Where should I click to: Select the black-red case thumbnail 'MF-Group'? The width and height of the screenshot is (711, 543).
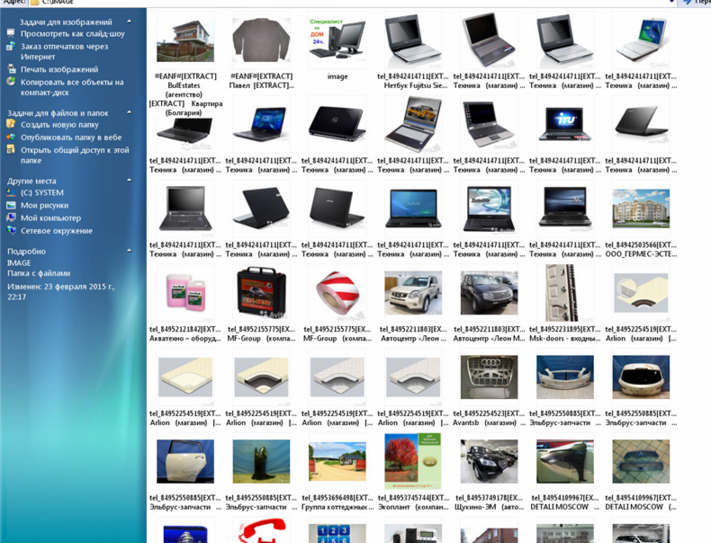[261, 292]
